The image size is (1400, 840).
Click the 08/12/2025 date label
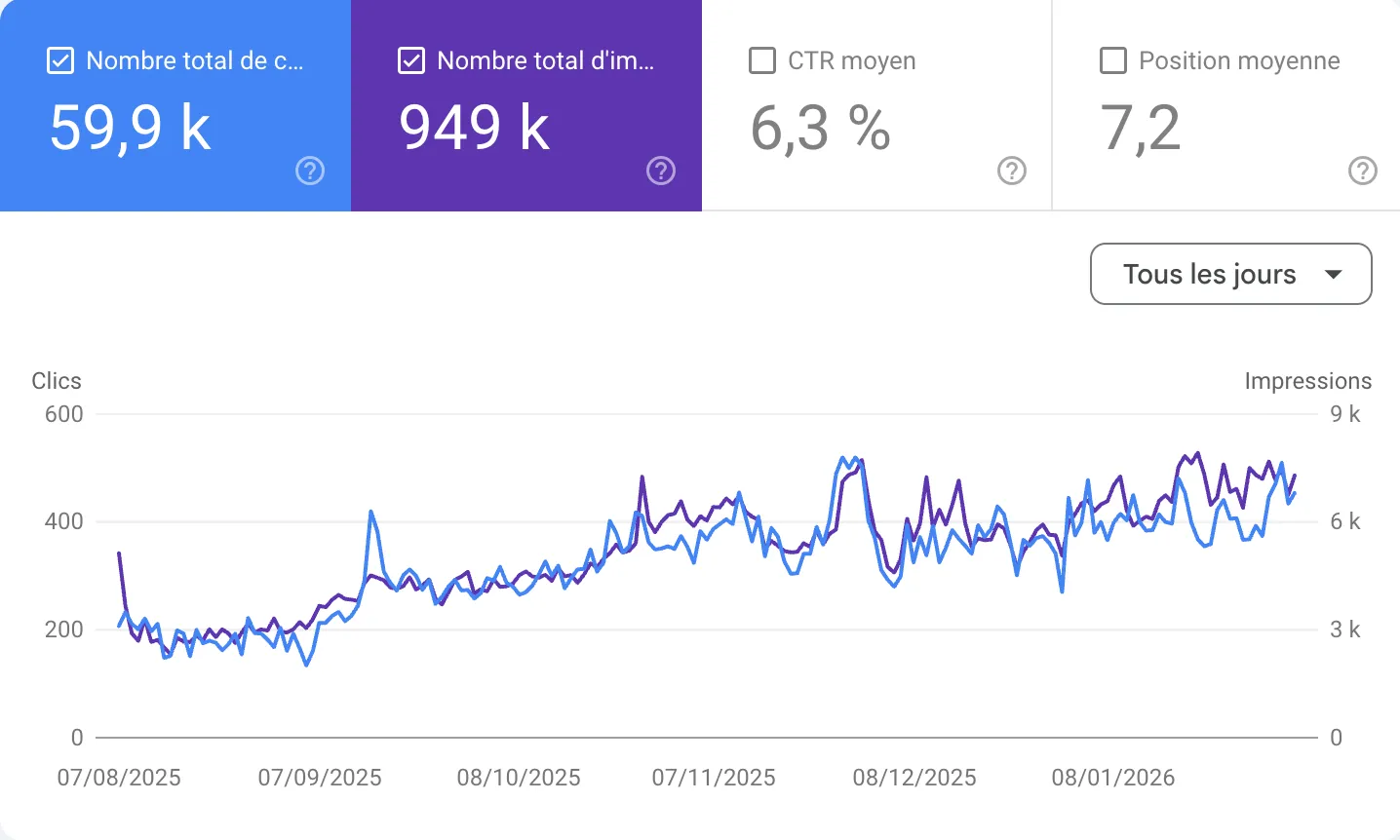tap(914, 778)
